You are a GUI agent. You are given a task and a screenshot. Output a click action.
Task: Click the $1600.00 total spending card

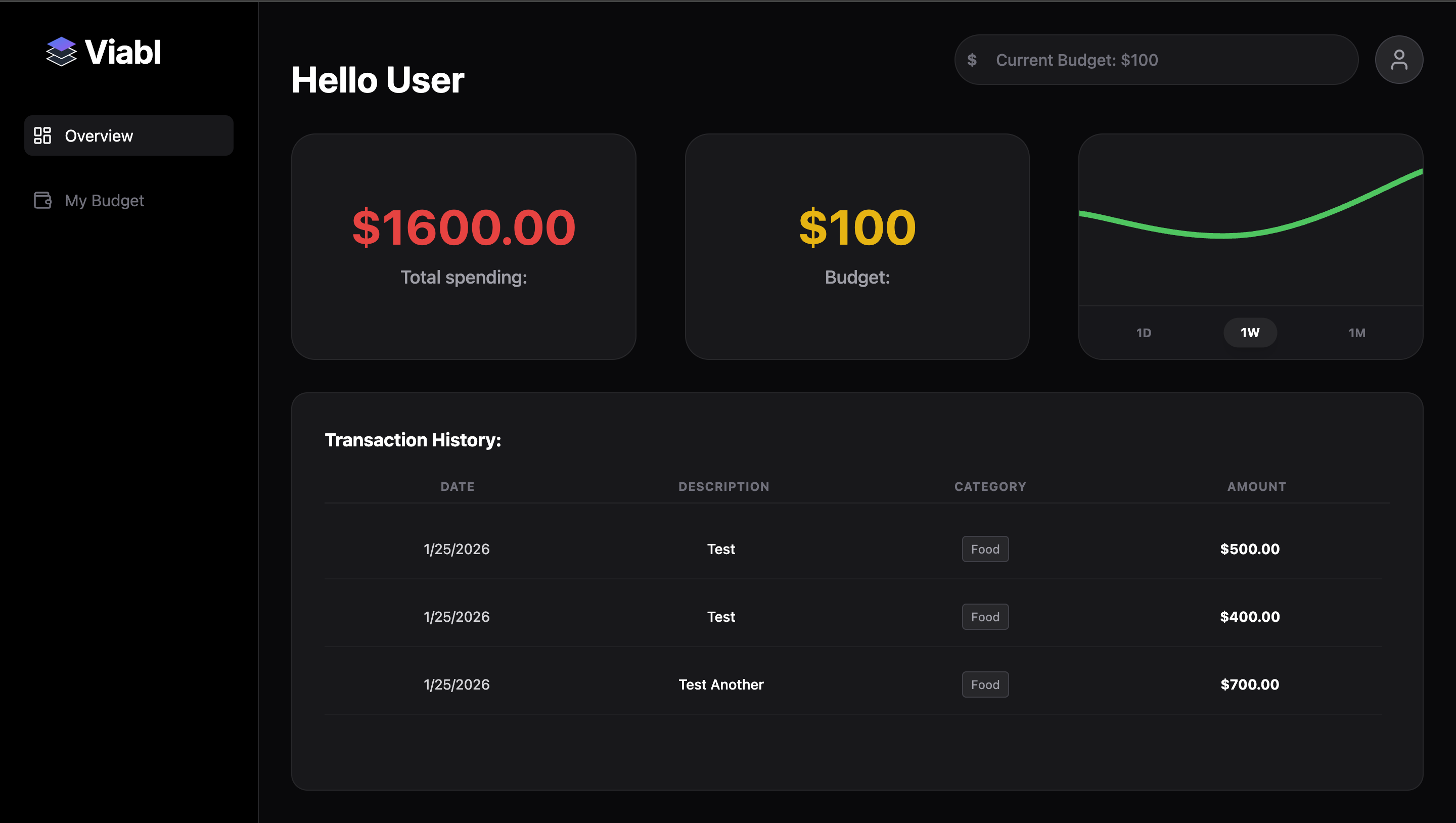(x=464, y=246)
